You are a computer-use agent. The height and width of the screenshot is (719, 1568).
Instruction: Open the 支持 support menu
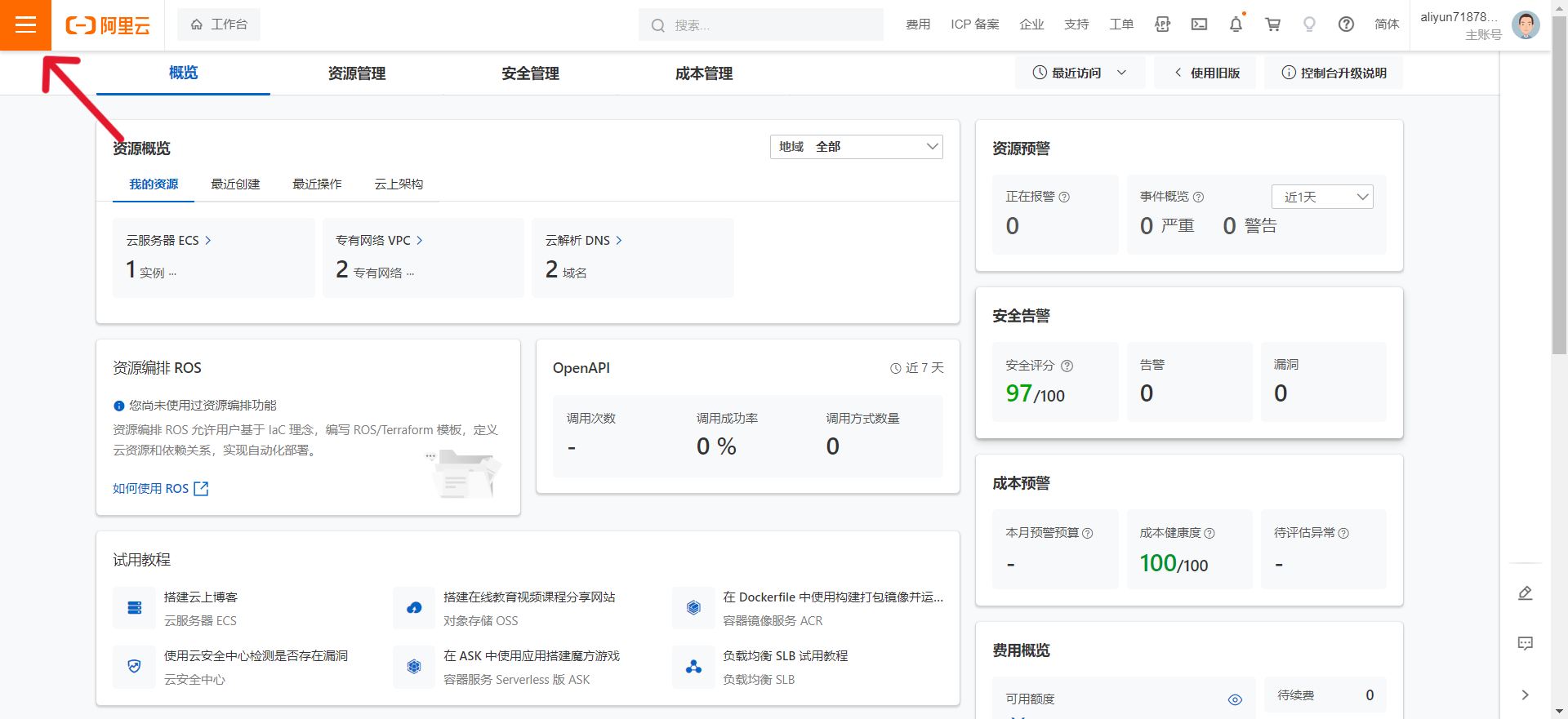(1076, 24)
